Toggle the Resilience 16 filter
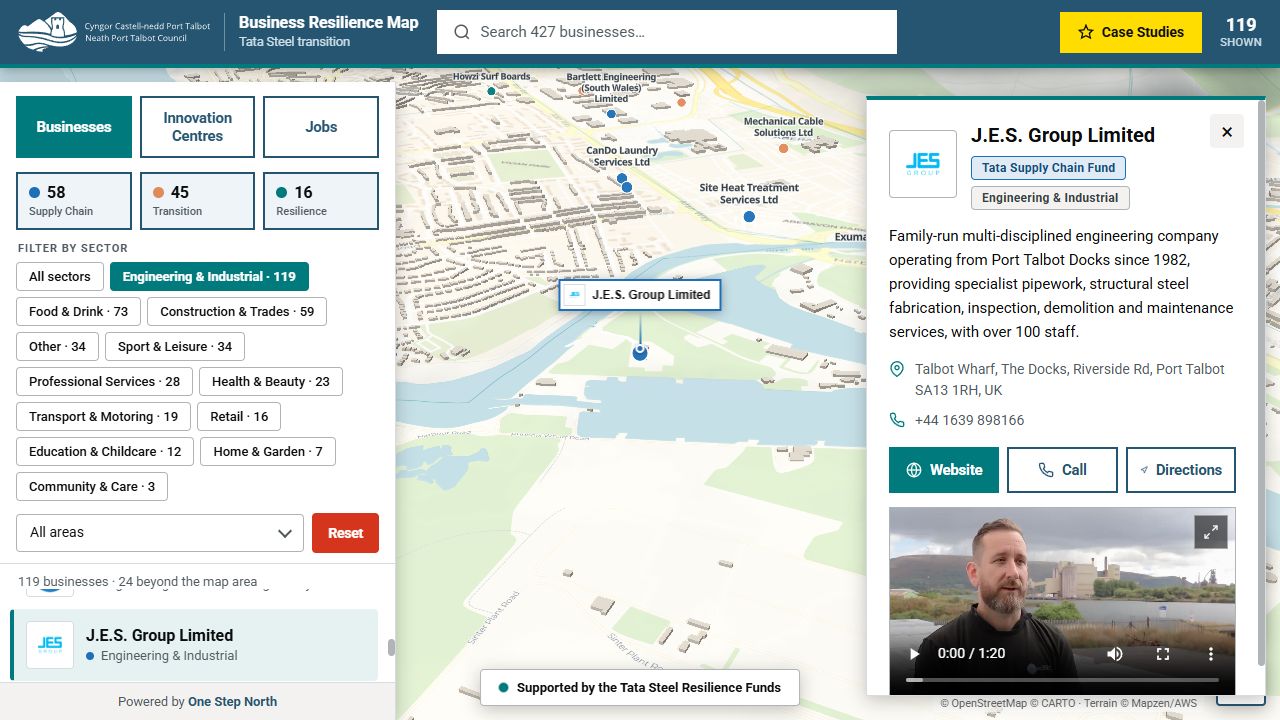 pyautogui.click(x=321, y=201)
